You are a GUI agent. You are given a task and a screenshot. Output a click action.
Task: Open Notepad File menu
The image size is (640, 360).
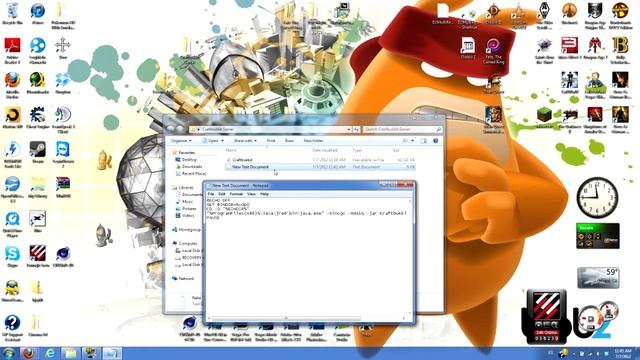pos(211,194)
